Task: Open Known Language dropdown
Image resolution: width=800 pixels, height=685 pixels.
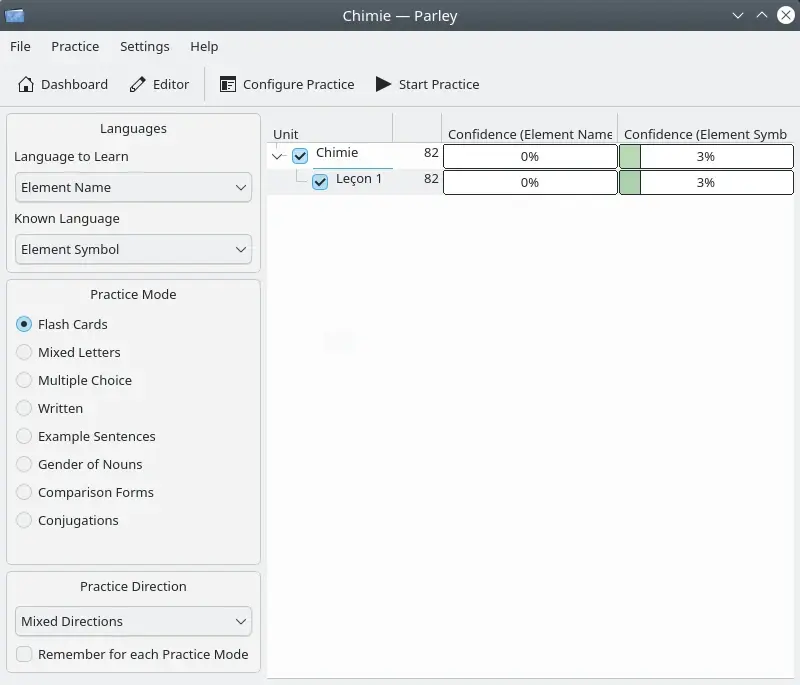Action: click(x=133, y=249)
